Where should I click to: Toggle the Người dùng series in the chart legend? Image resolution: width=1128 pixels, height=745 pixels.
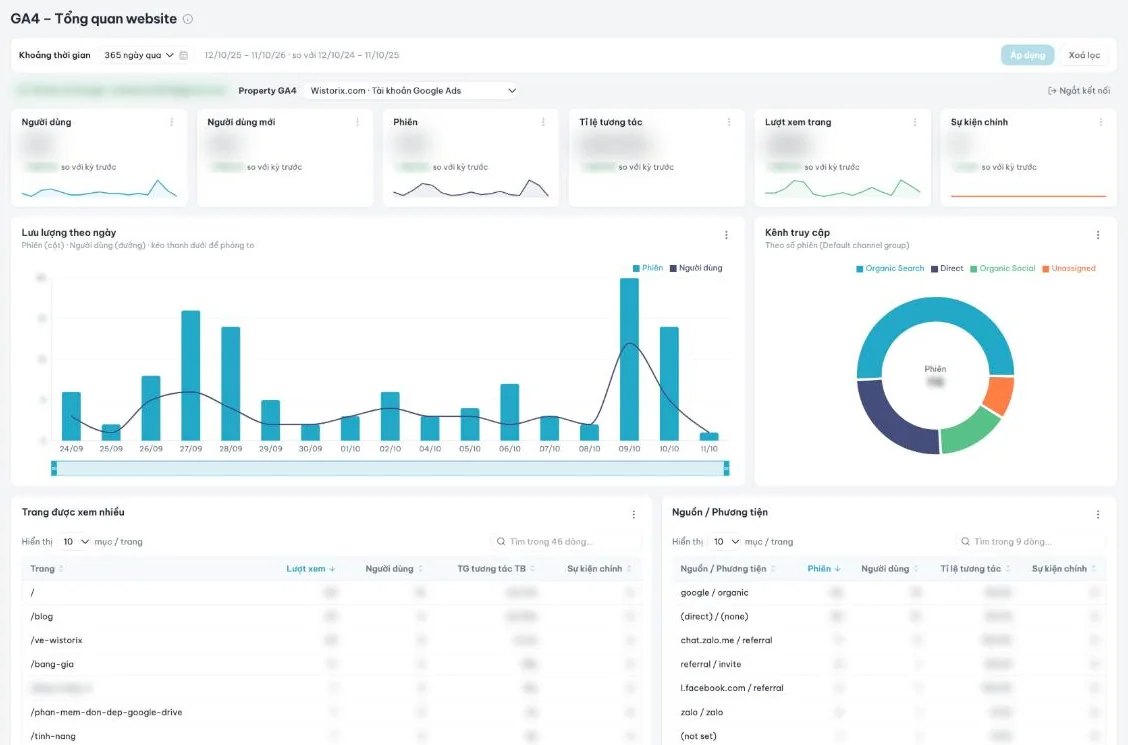point(696,268)
